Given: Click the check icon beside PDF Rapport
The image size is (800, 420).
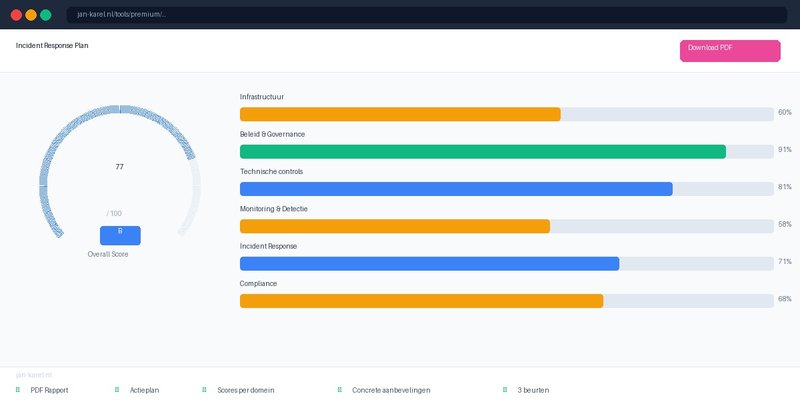Looking at the screenshot, I should pos(18,390).
